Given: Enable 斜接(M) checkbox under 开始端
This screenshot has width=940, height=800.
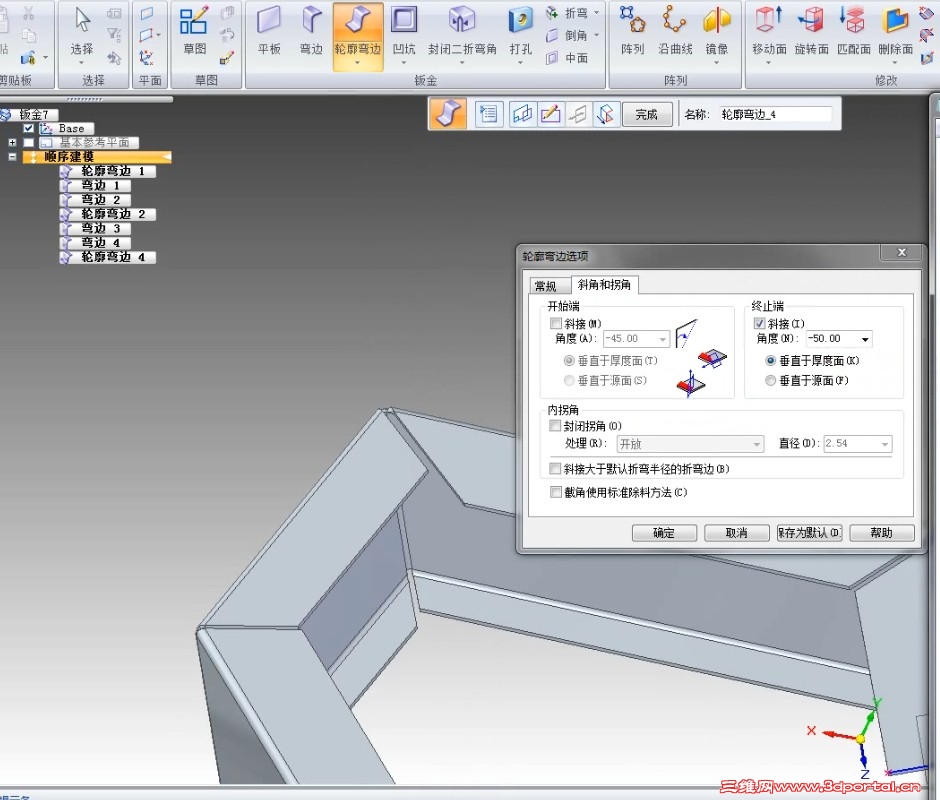Looking at the screenshot, I should tap(556, 323).
